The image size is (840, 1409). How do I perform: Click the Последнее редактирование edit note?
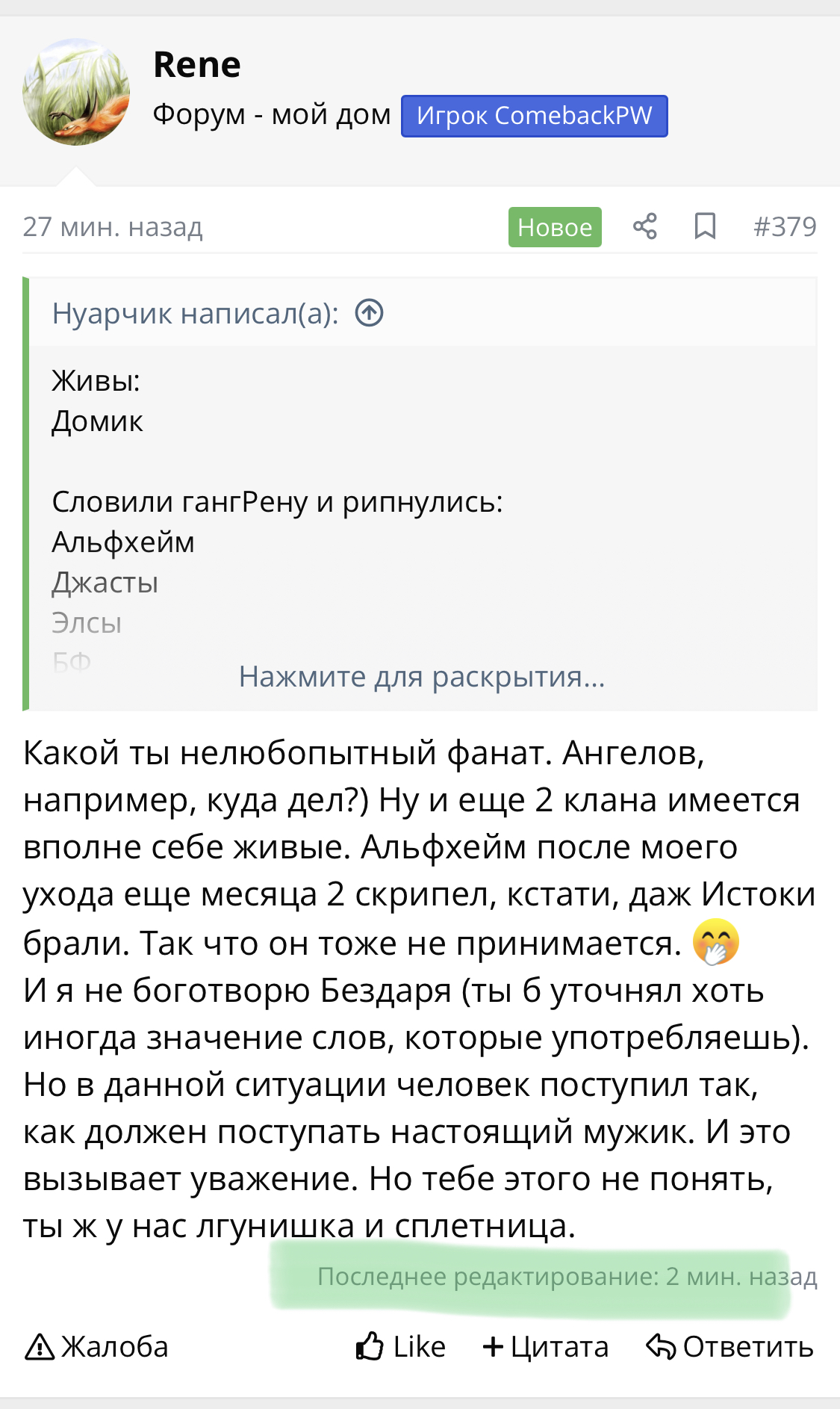(x=567, y=1277)
